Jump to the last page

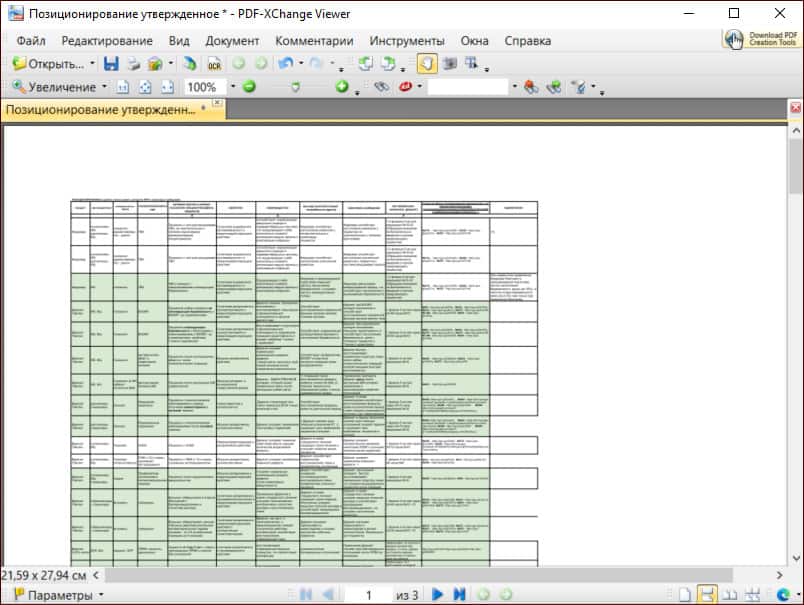point(459,595)
